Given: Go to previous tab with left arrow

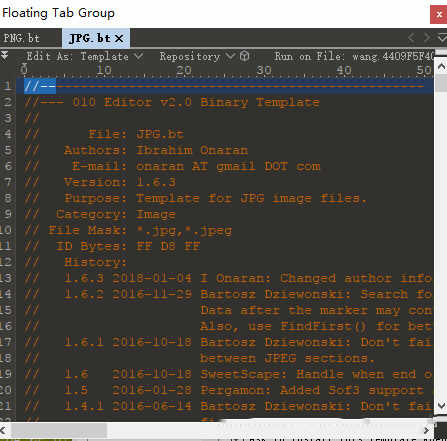Looking at the screenshot, I should (x=411, y=37).
